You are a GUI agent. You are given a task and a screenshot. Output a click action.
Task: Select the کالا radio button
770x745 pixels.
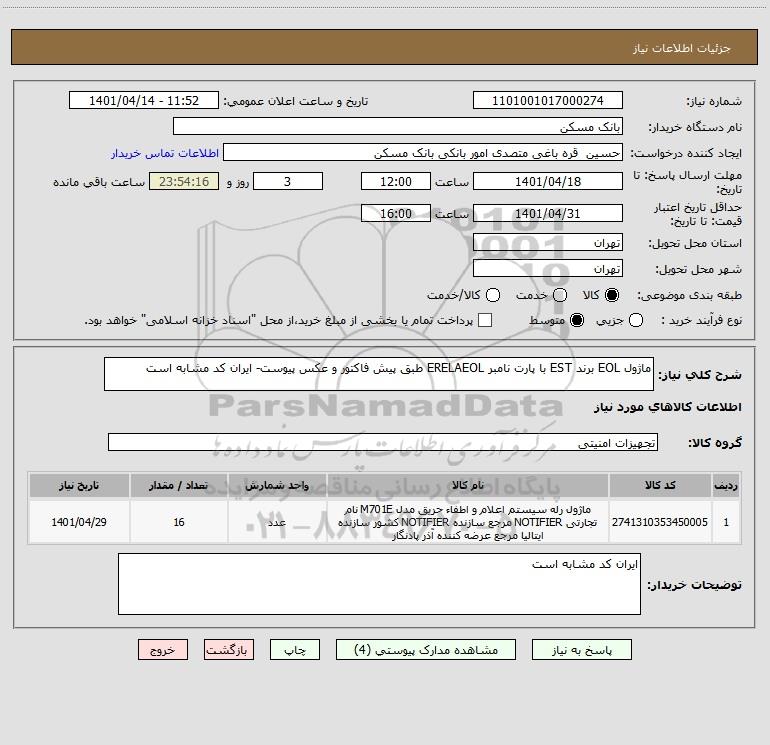coord(612,295)
